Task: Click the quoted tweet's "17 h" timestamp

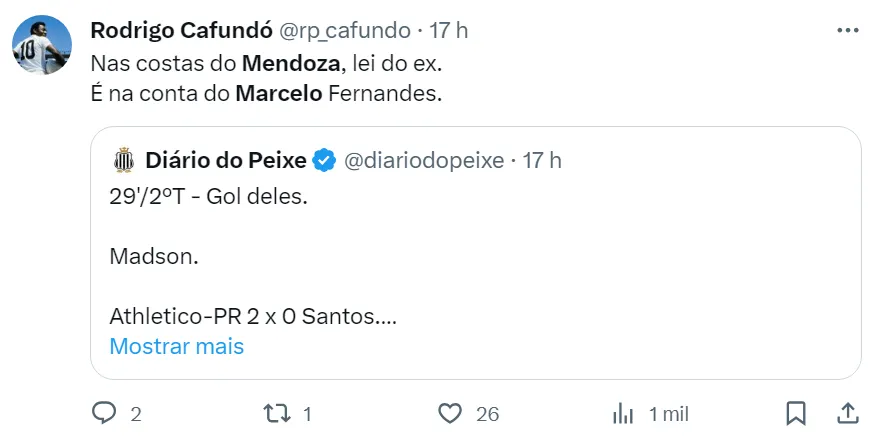Action: [x=542, y=159]
